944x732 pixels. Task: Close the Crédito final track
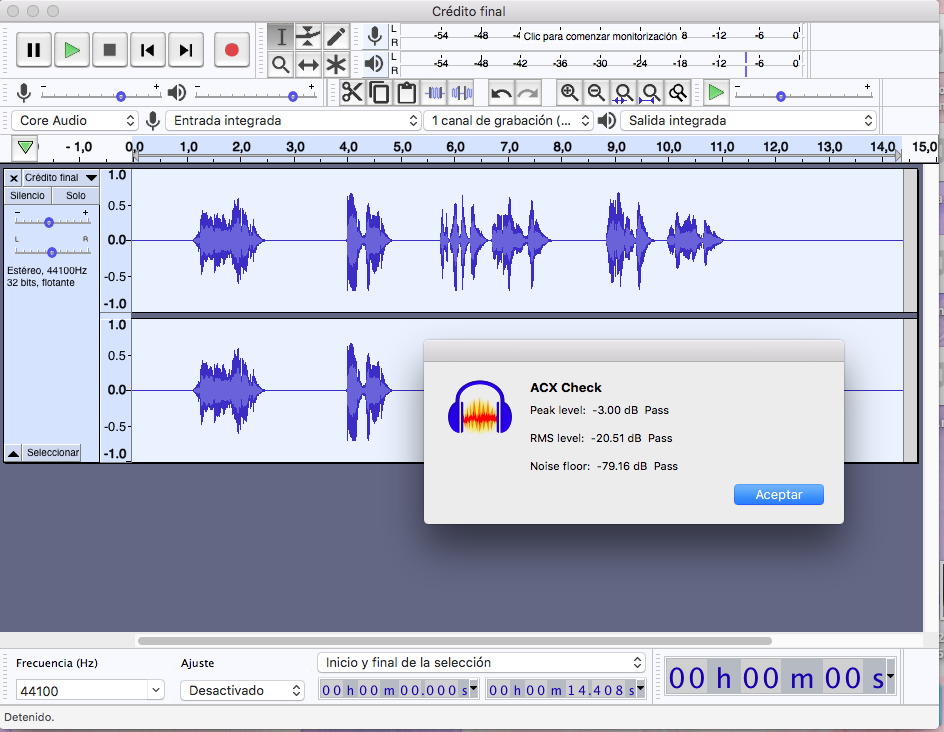13,178
